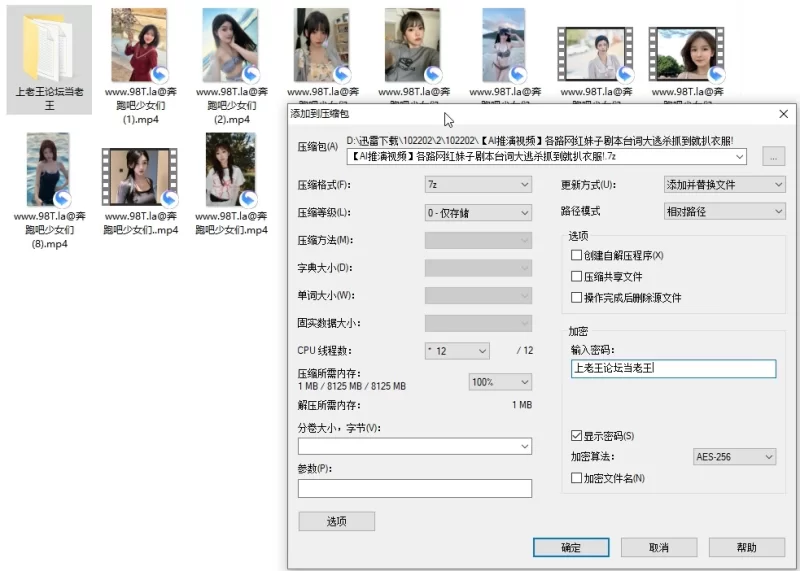Select the video file ending in (1).mp4
The image size is (800, 571).
(140, 45)
